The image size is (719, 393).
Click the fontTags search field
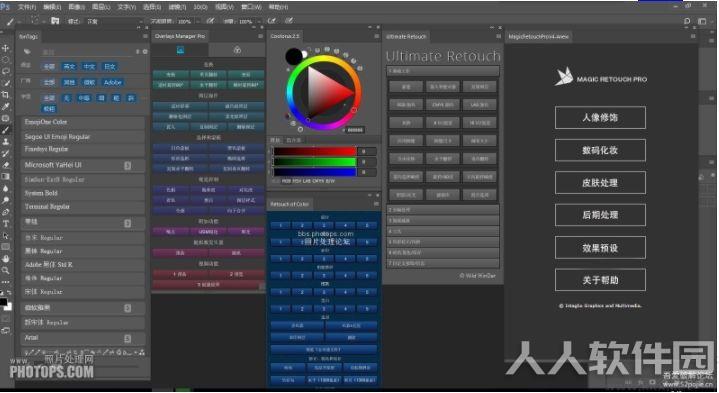[87, 52]
